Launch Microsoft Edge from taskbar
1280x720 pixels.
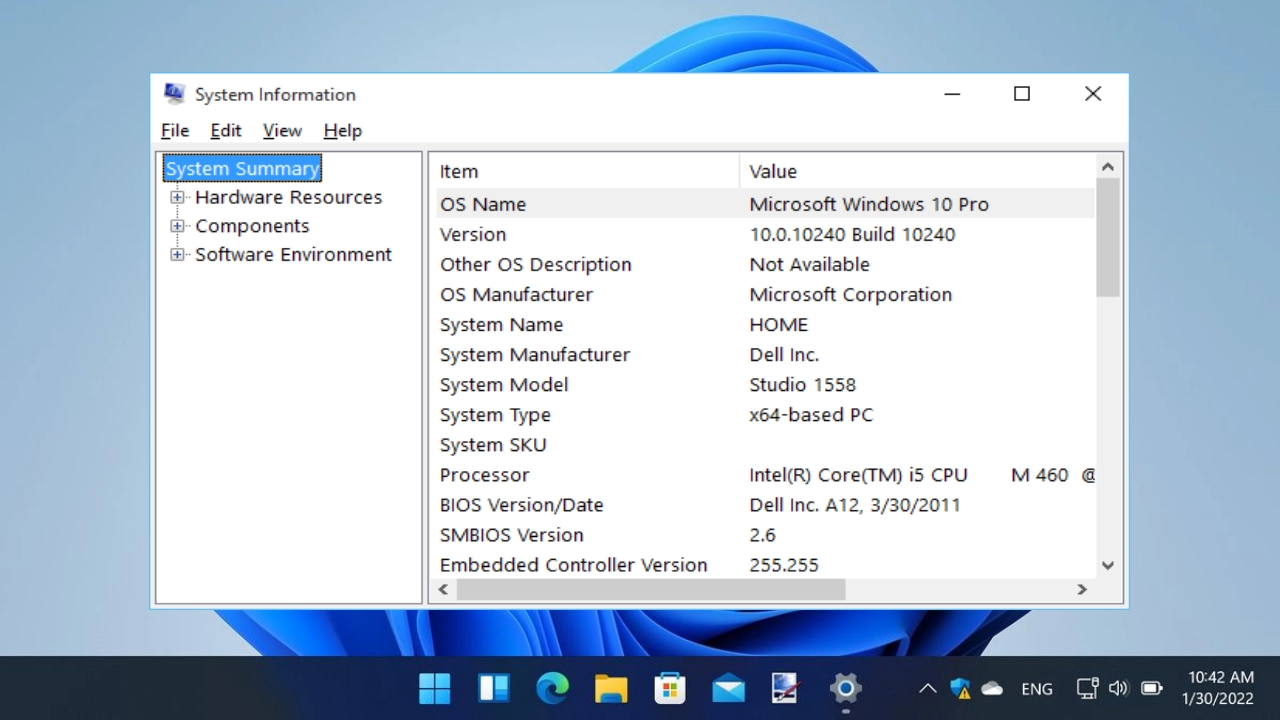pos(552,688)
